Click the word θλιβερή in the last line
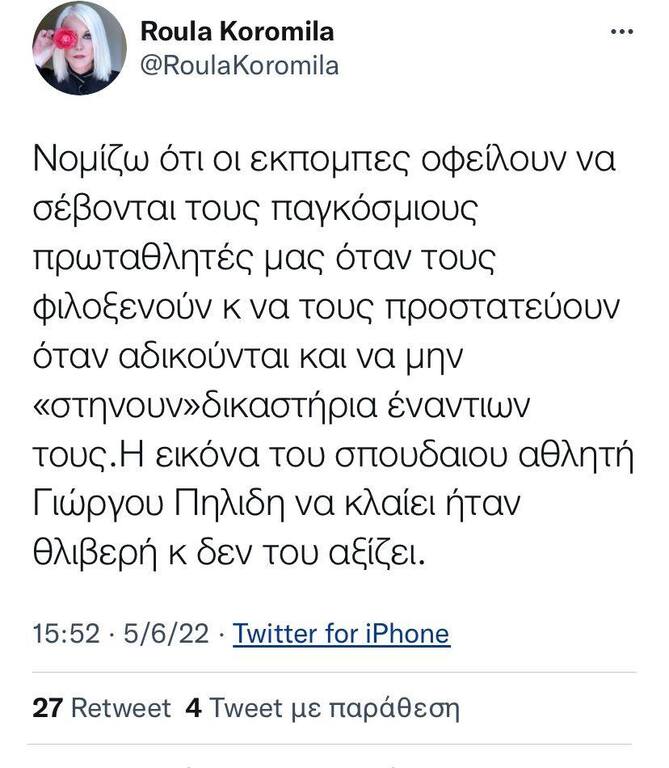669x768 pixels. click(95, 554)
